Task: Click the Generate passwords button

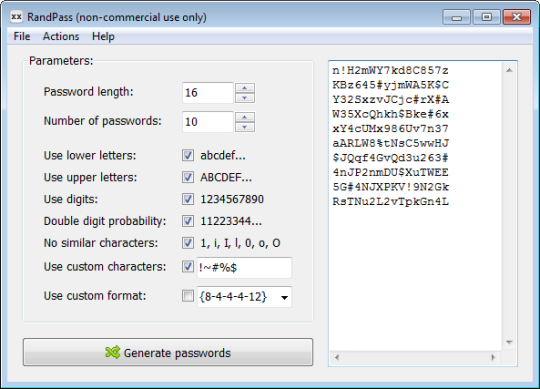Action: pos(168,352)
